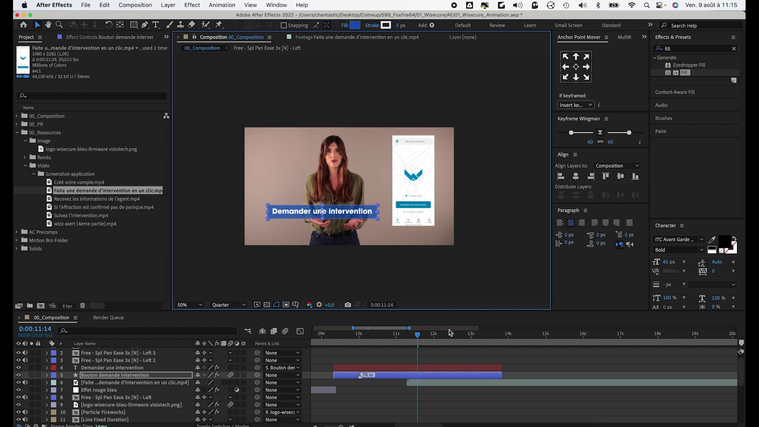The width and height of the screenshot is (759, 427).
Task: Choose the Pen tool
Action: pyautogui.click(x=145, y=25)
